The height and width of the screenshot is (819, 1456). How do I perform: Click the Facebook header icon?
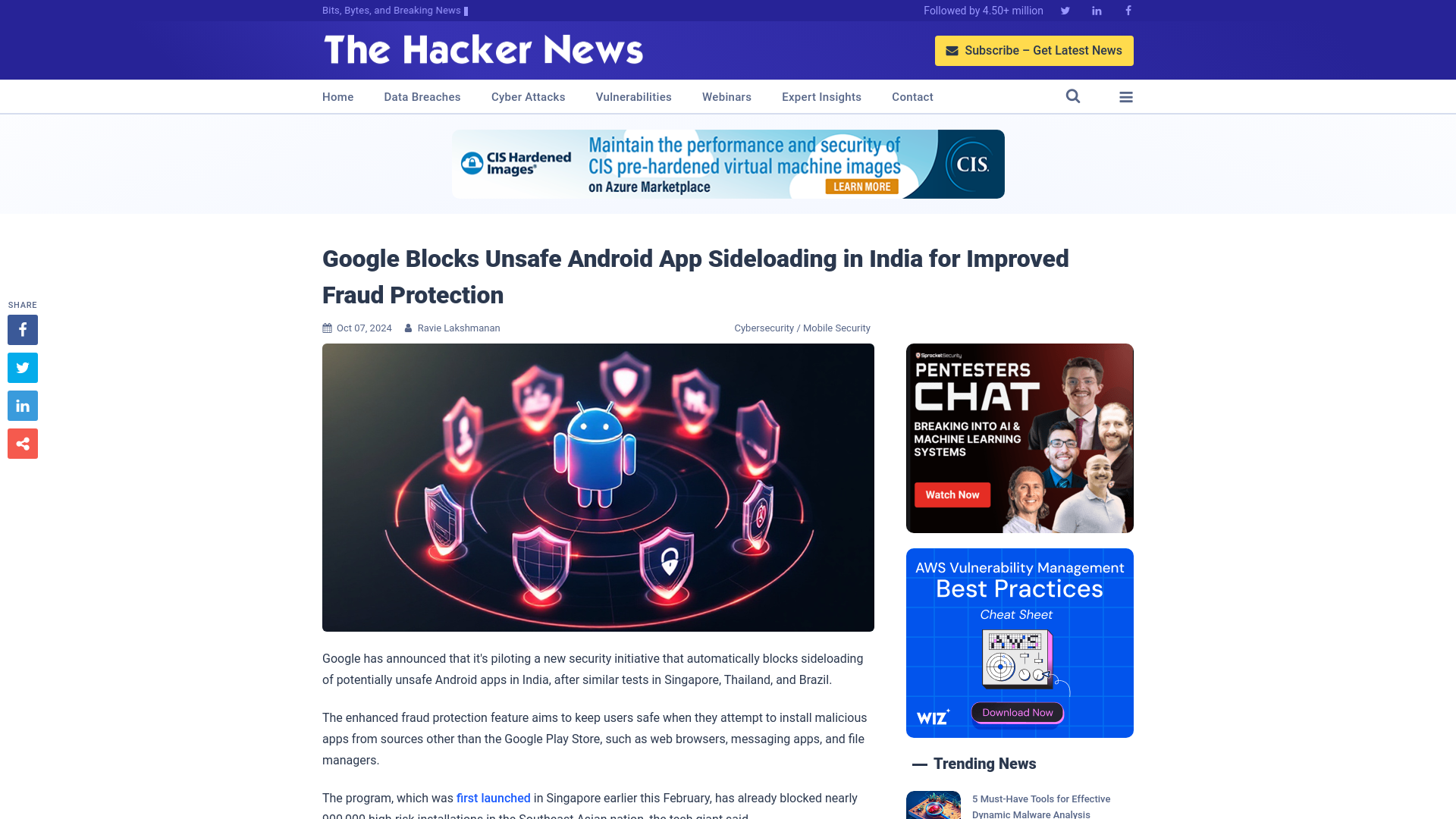(x=1128, y=10)
